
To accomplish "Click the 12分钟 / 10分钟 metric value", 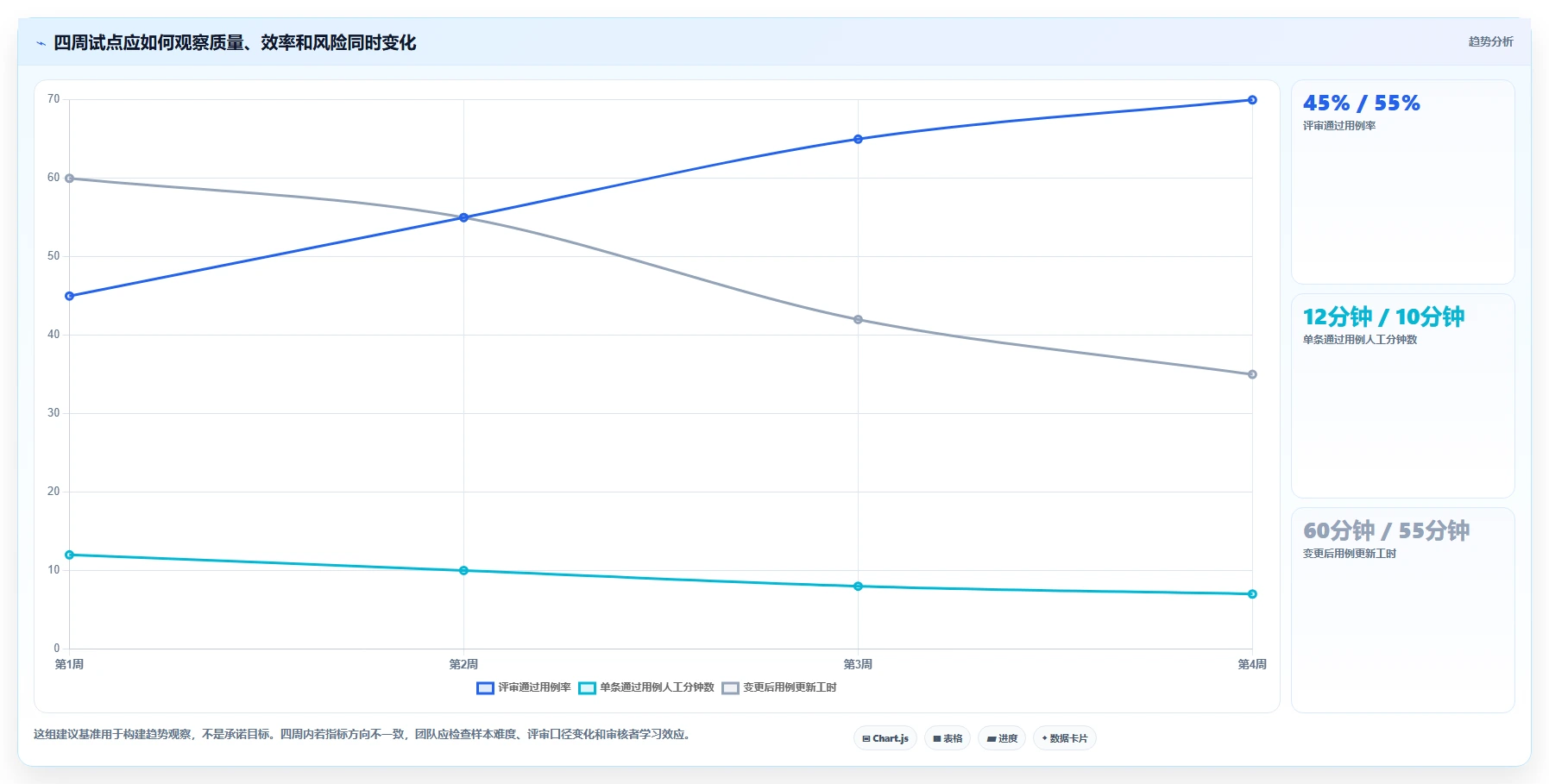I will point(1383,317).
